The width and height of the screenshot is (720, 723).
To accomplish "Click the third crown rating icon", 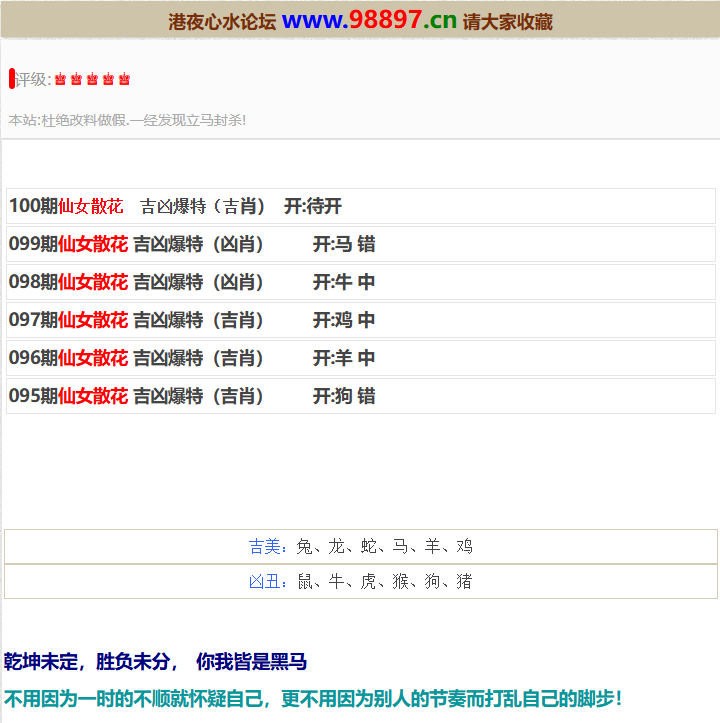I will click(92, 80).
